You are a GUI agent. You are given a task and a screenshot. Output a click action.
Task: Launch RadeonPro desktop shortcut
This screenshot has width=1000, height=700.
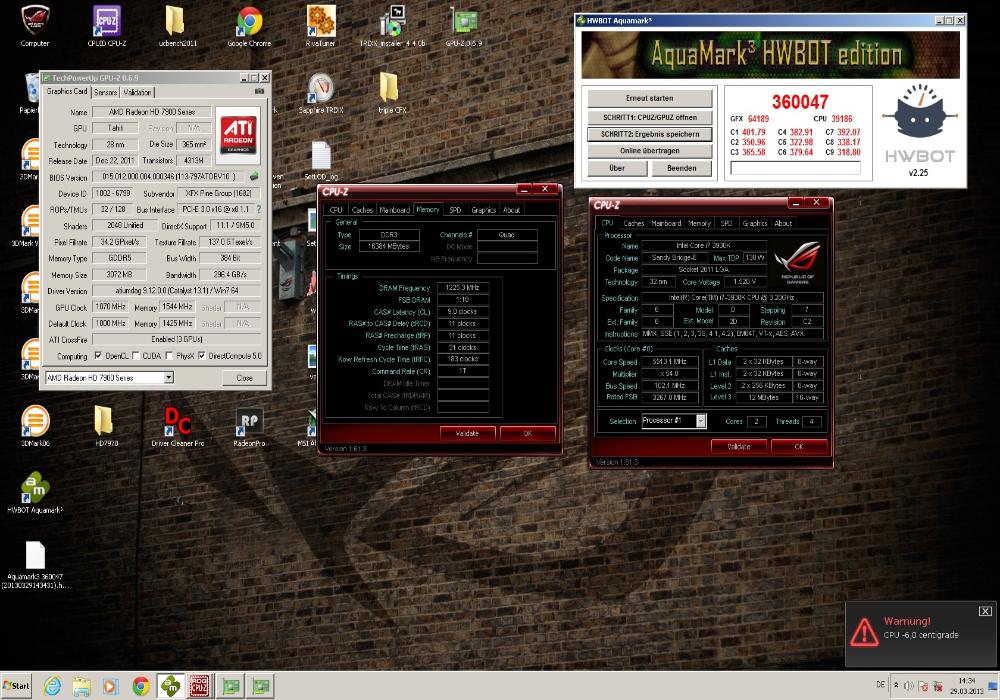249,425
